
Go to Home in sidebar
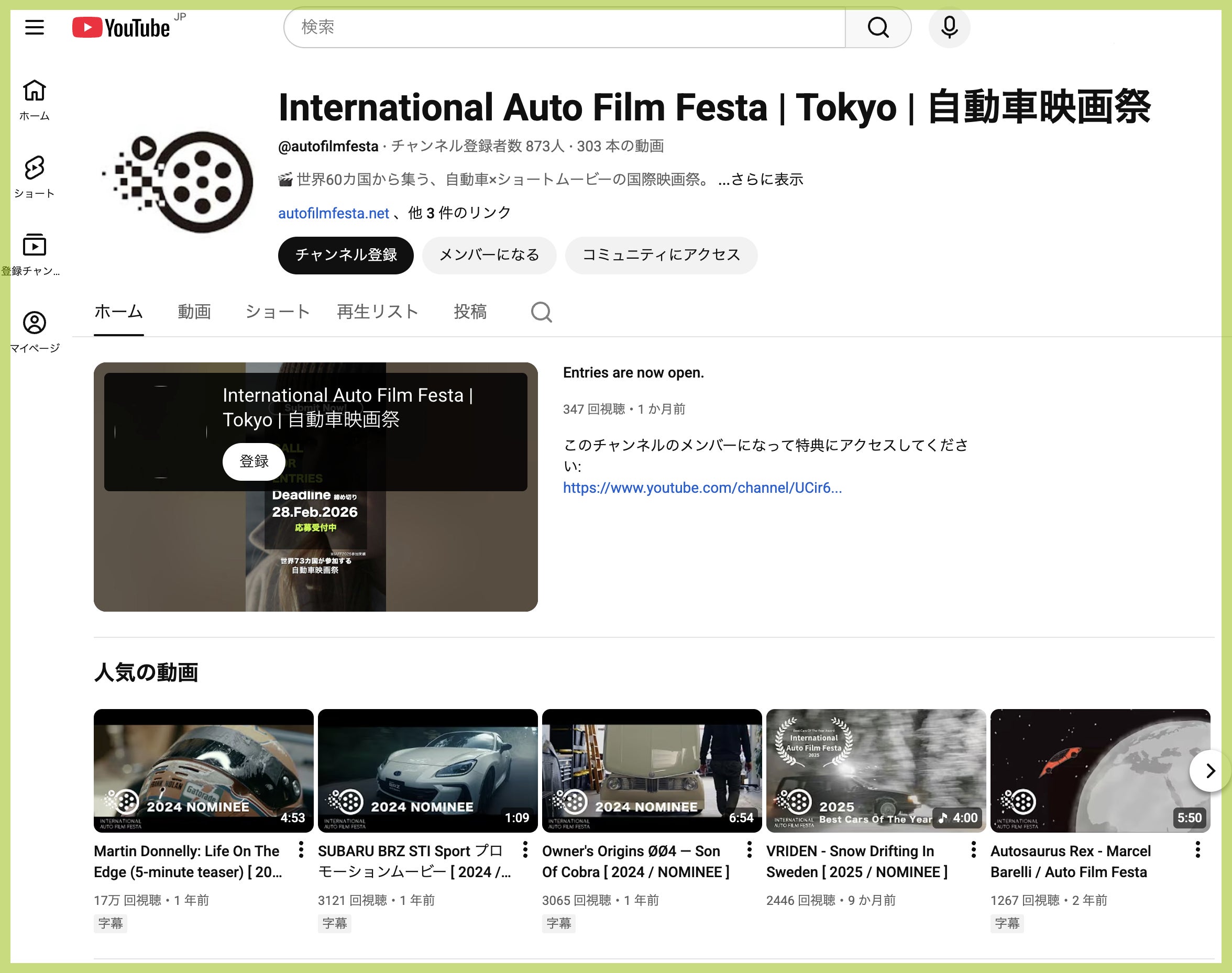(x=34, y=99)
